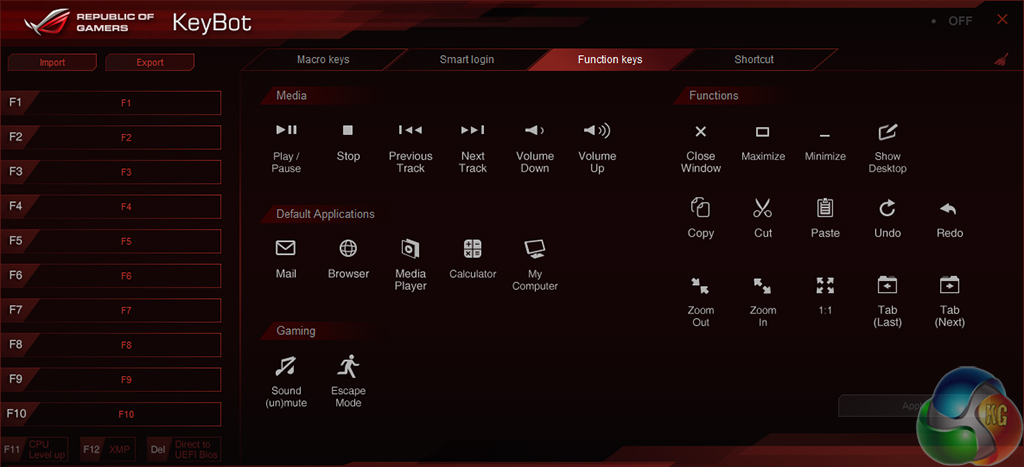The width and height of the screenshot is (1024, 467).
Task: Select the Volume Up function
Action: (597, 131)
